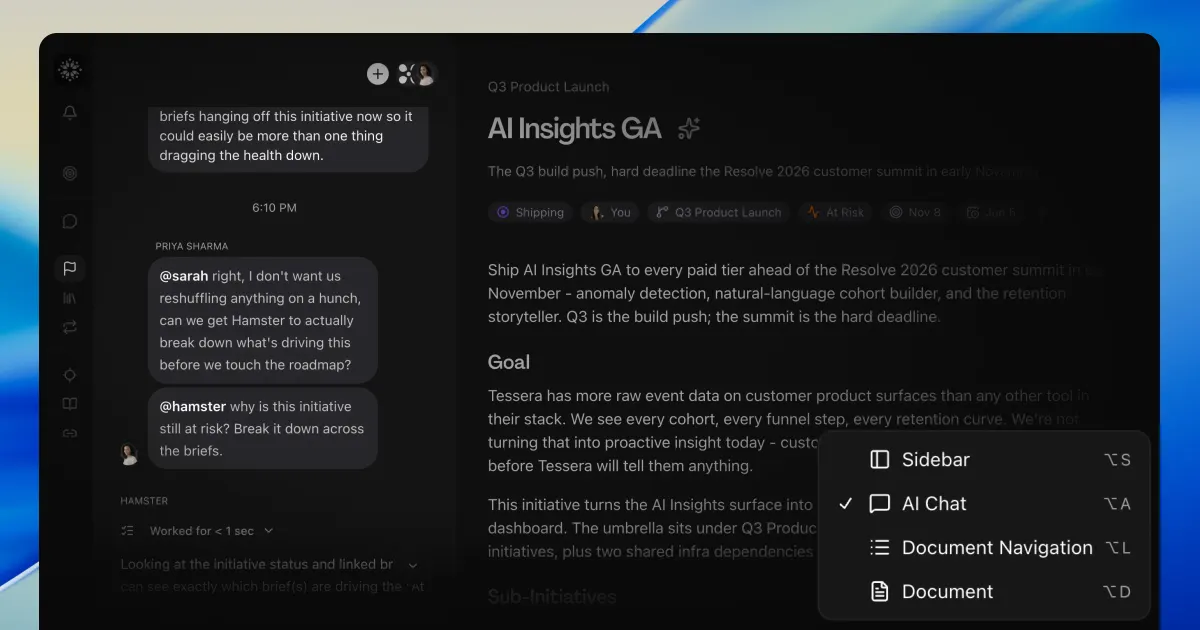
Task: Toggle the checked AI Chat menu item
Action: (x=984, y=504)
